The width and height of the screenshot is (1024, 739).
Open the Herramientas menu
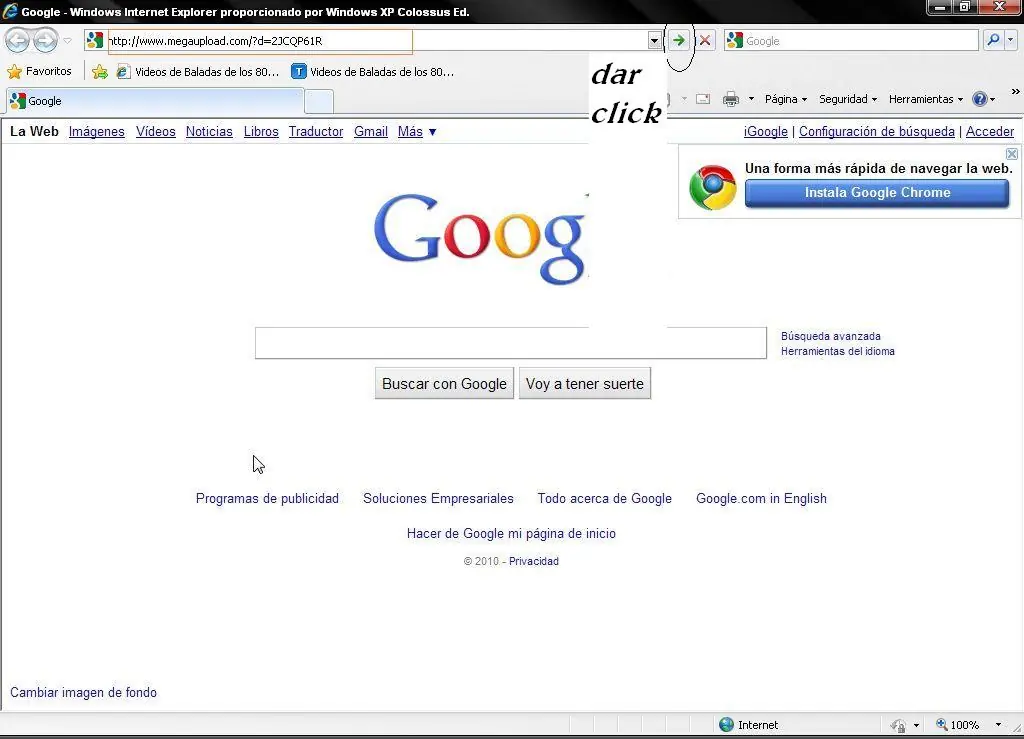[925, 99]
